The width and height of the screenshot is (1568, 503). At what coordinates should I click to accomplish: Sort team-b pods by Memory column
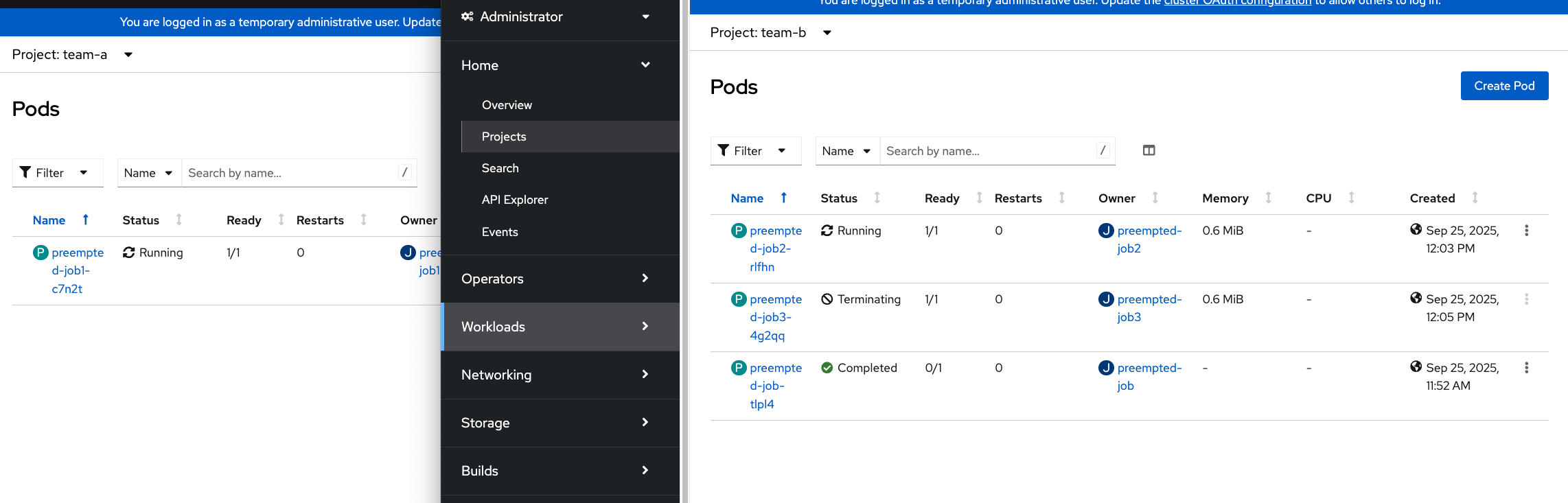tap(1225, 198)
